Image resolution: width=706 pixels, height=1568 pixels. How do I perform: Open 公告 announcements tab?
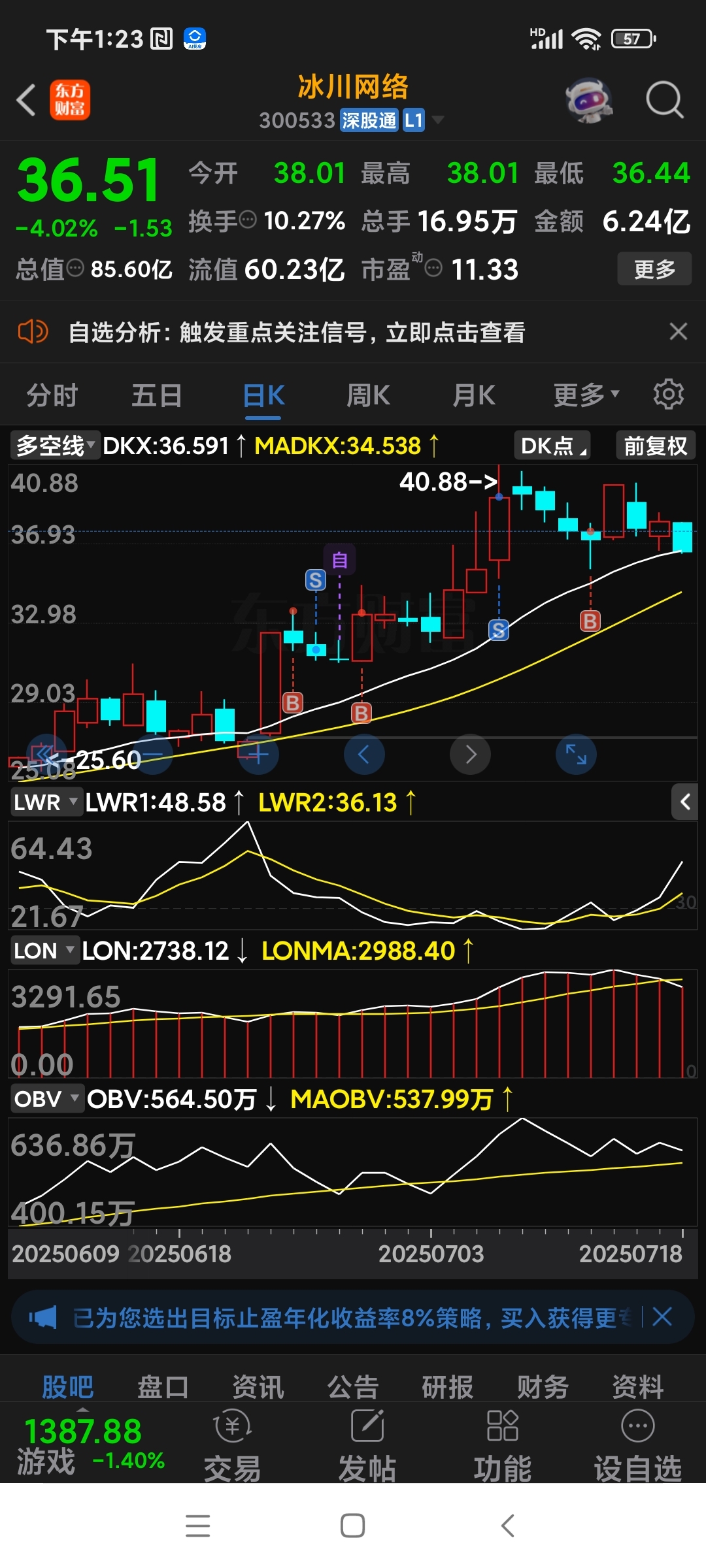click(x=353, y=1386)
